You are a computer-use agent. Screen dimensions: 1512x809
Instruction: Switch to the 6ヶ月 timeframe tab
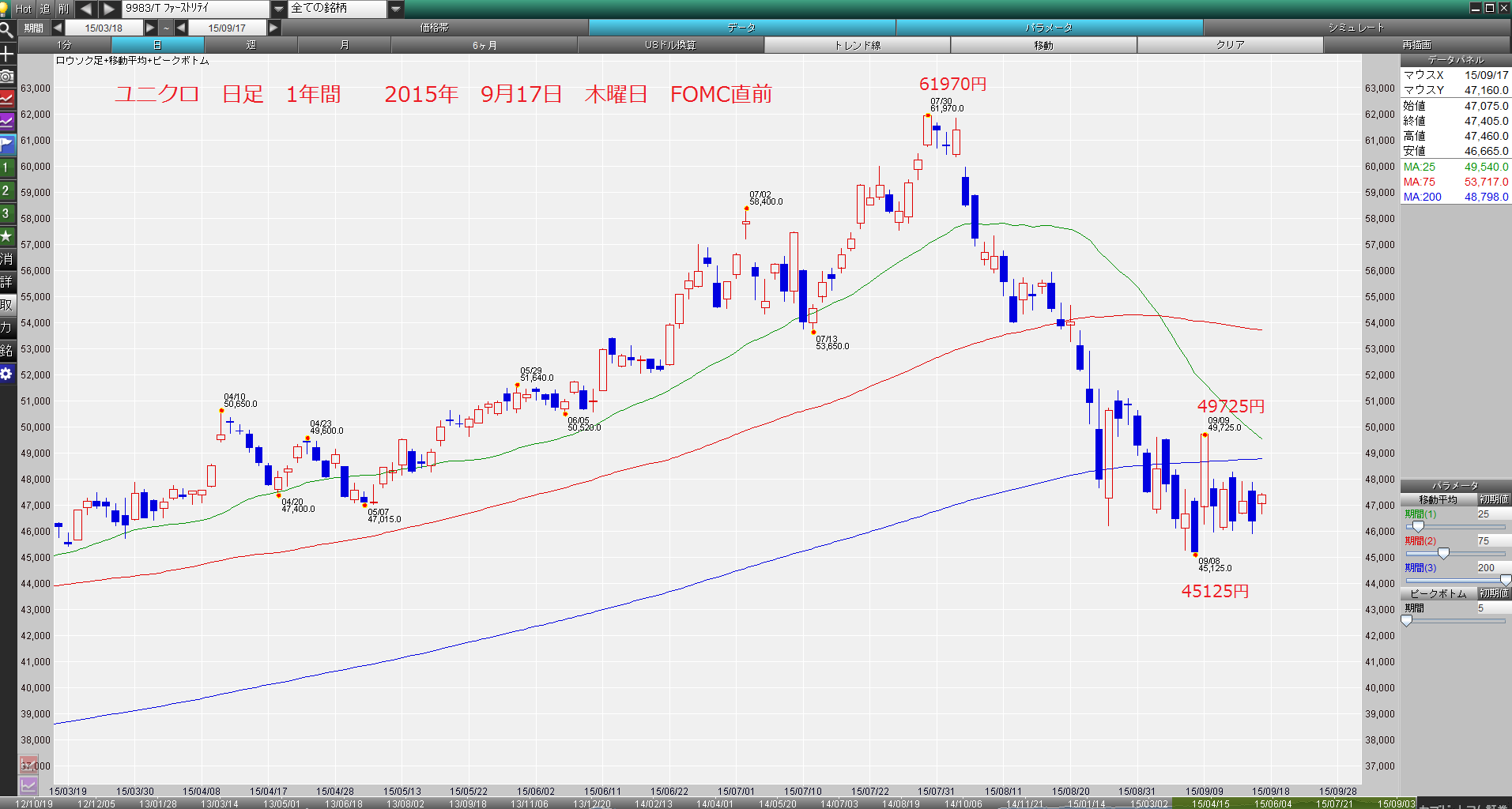point(485,45)
